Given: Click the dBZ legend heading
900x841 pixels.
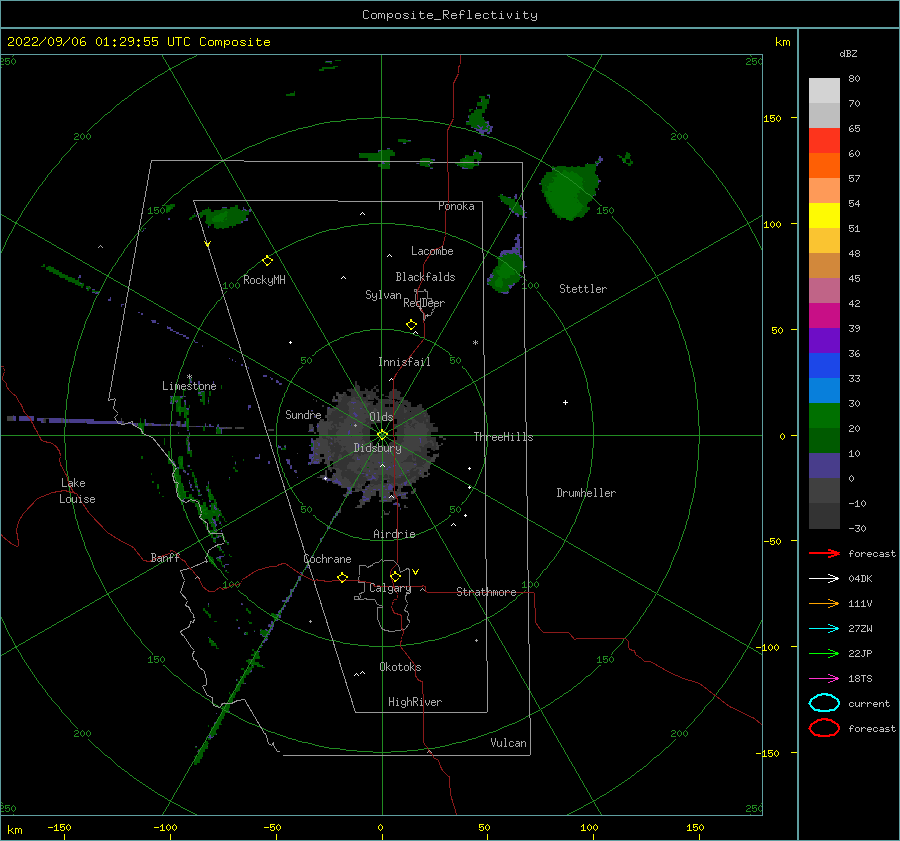Looking at the screenshot, I should point(848,53).
